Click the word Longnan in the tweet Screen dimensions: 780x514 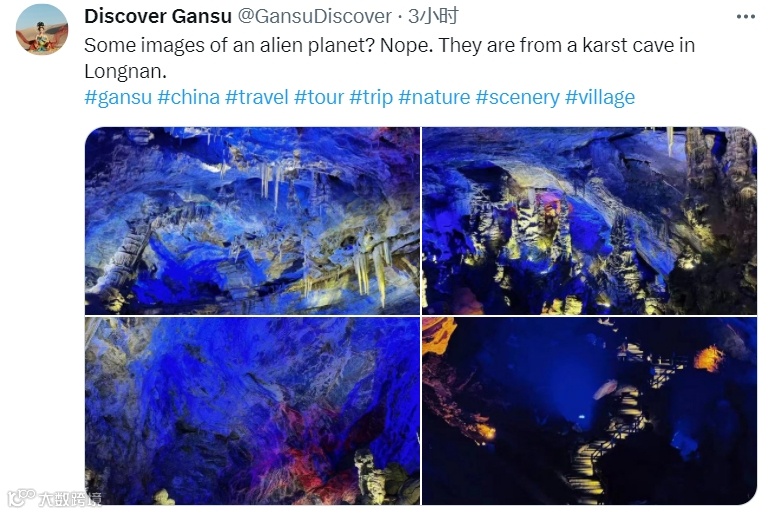(125, 72)
